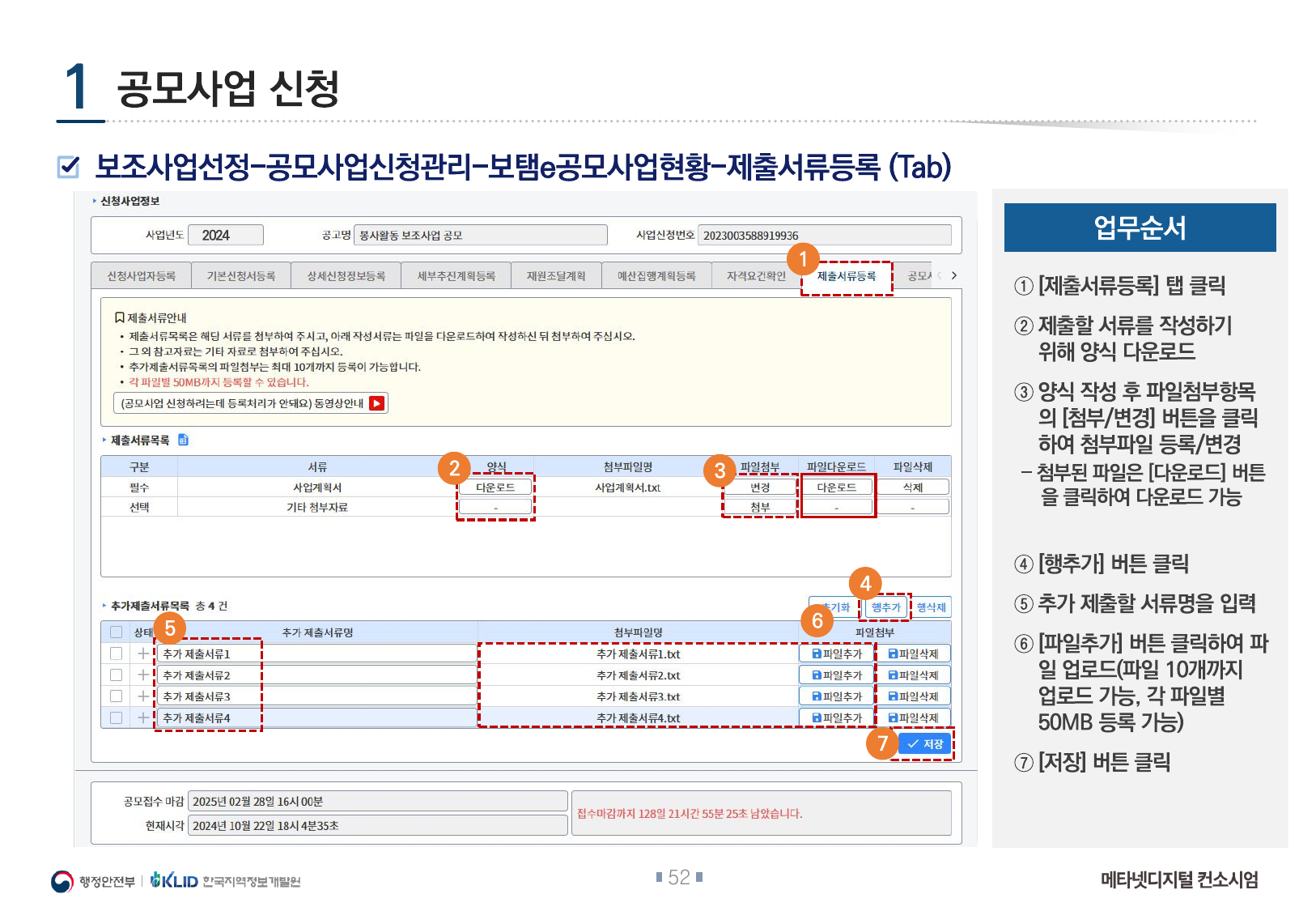
Task: Click the 다운로드 button in the 양식 column for 사업계획서
Action: [495, 487]
